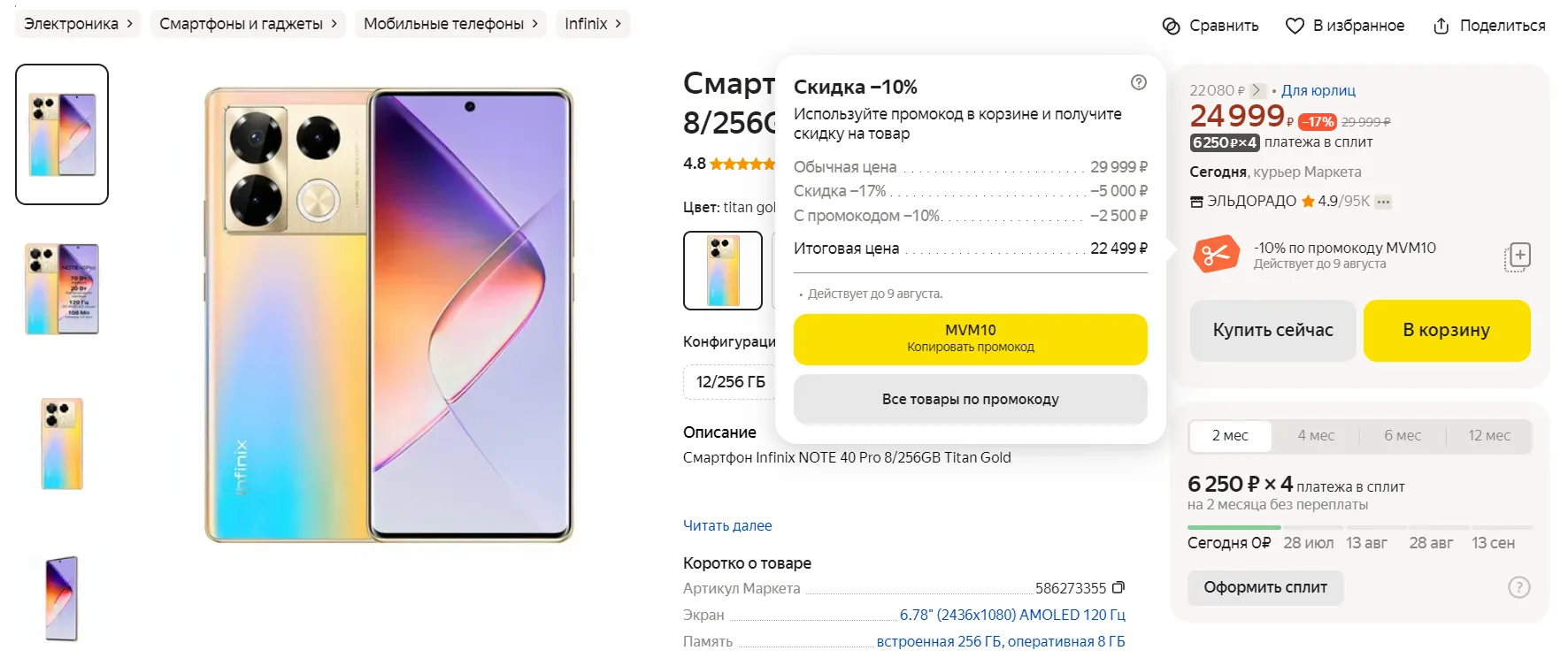This screenshot has height=658, width=1568.
Task: Click the heart favorites icon
Action: [1295, 27]
